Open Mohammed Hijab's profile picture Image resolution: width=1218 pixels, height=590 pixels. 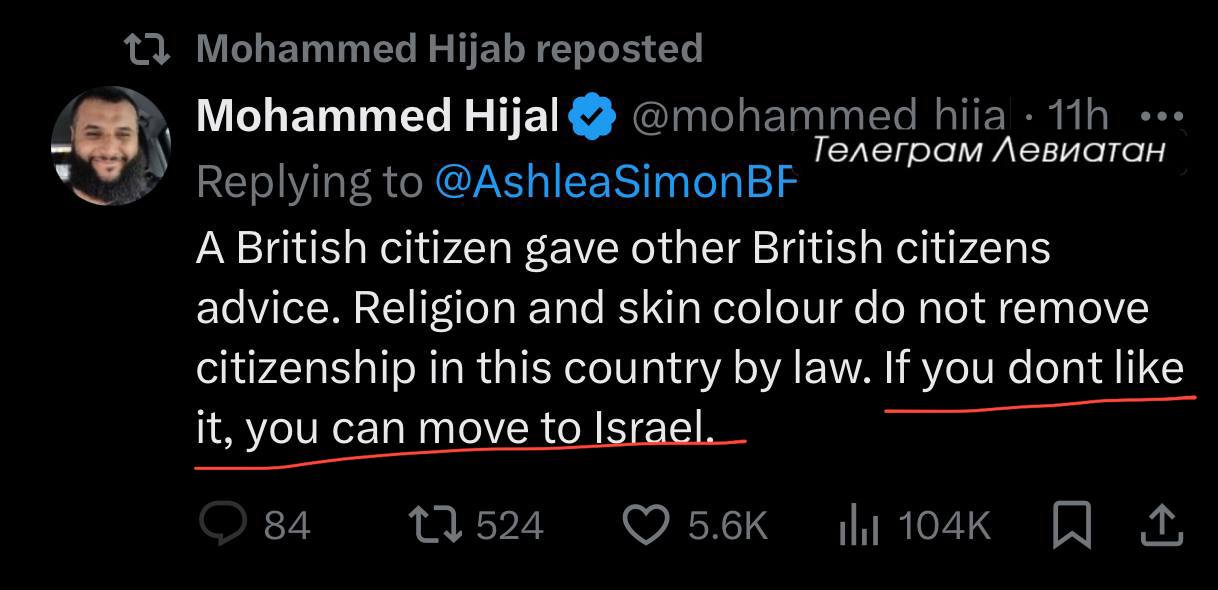click(111, 146)
